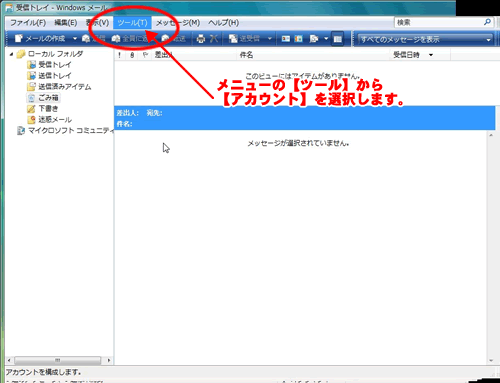This screenshot has height=383, width=500.
Task: Open the 送受信 dropdown arrow
Action: pyautogui.click(x=270, y=39)
